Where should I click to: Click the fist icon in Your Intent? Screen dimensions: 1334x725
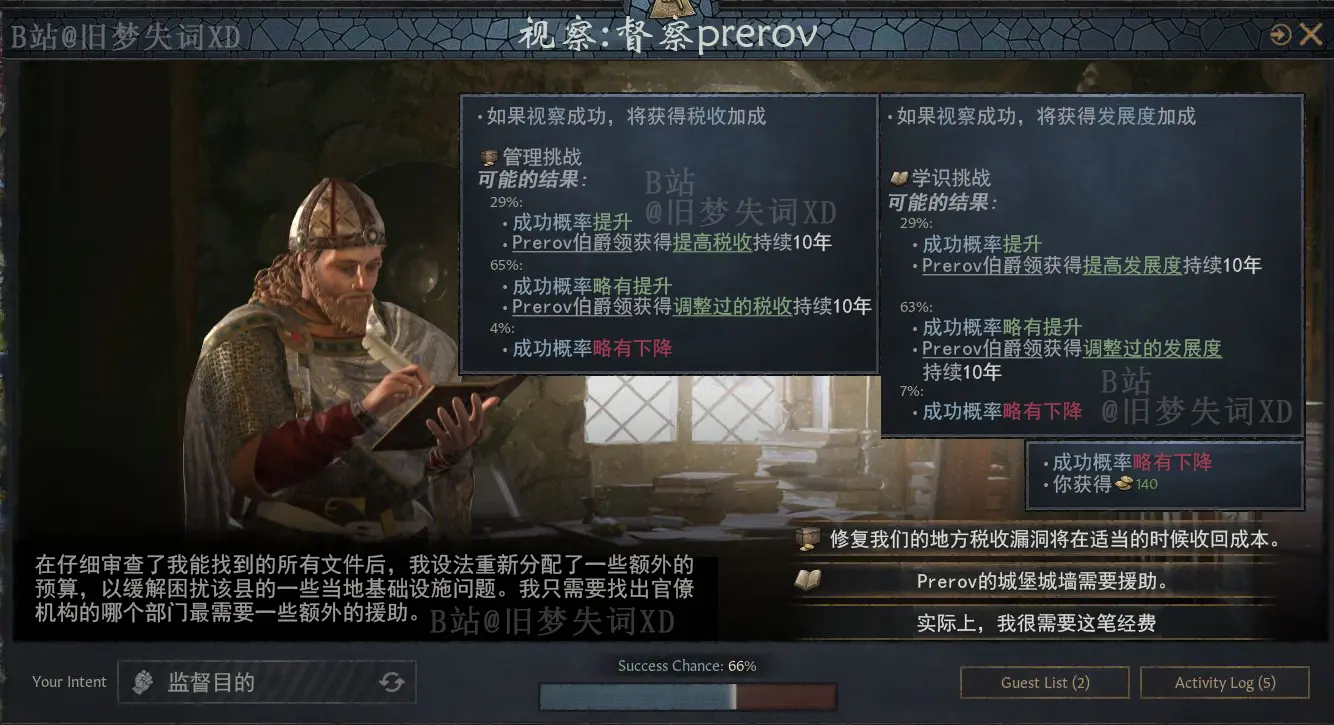144,682
